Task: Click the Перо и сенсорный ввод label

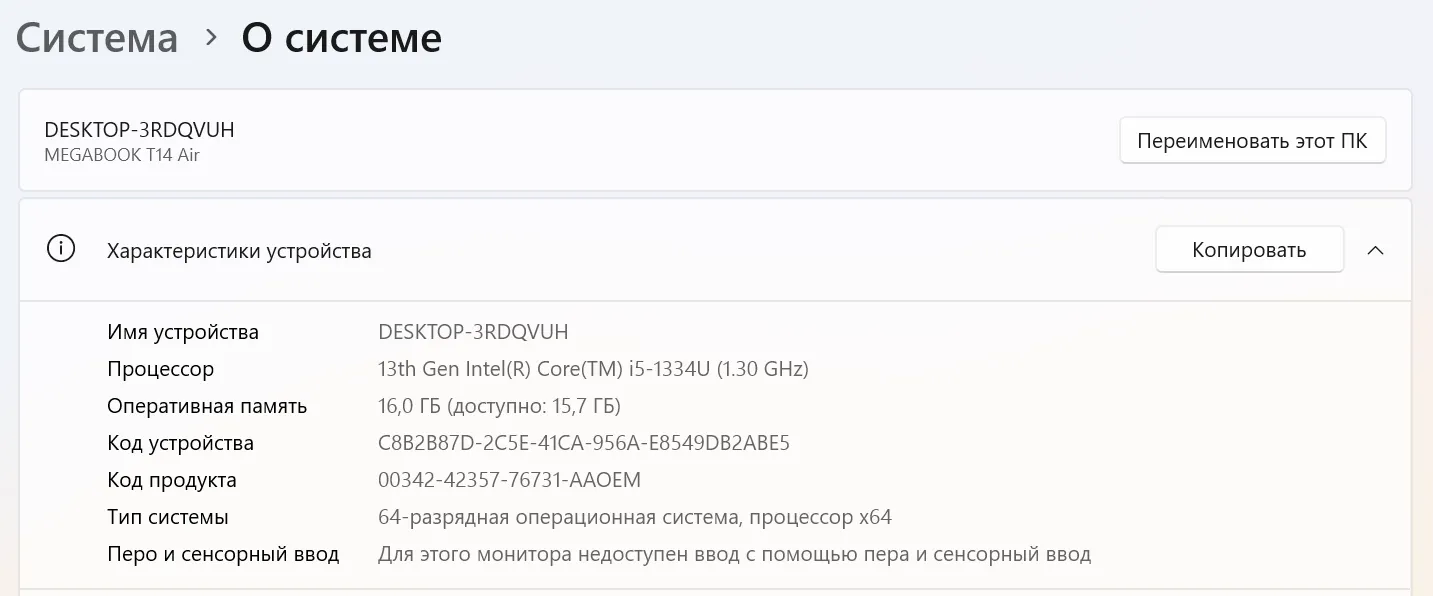Action: pos(223,554)
